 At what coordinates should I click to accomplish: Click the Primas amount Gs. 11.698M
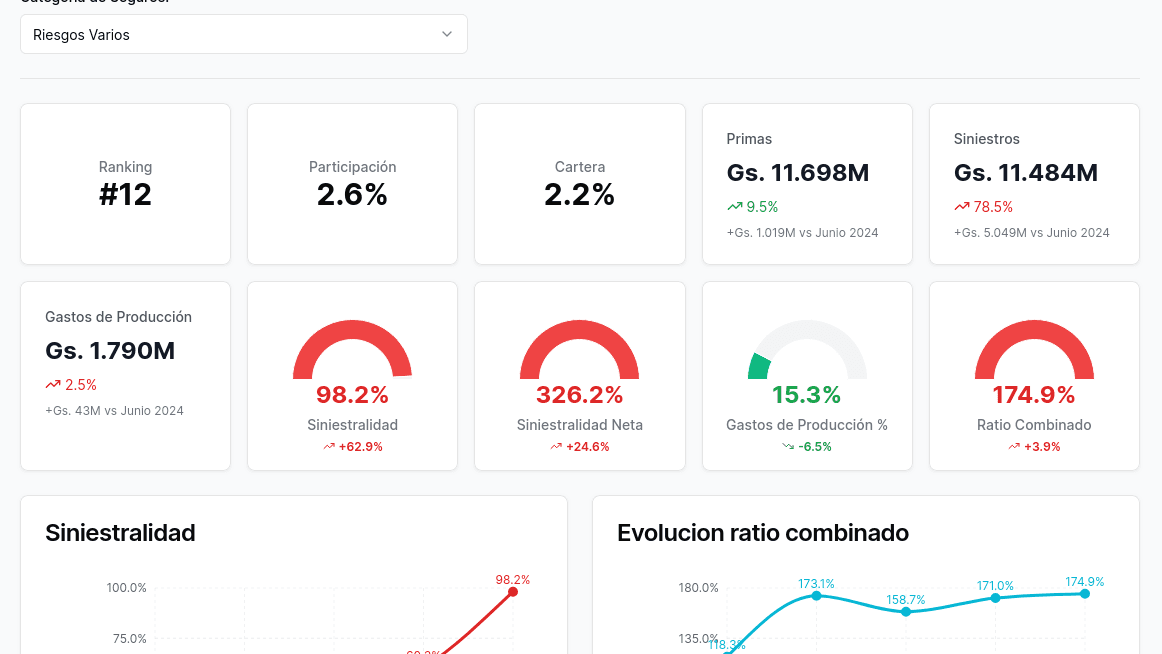click(798, 173)
